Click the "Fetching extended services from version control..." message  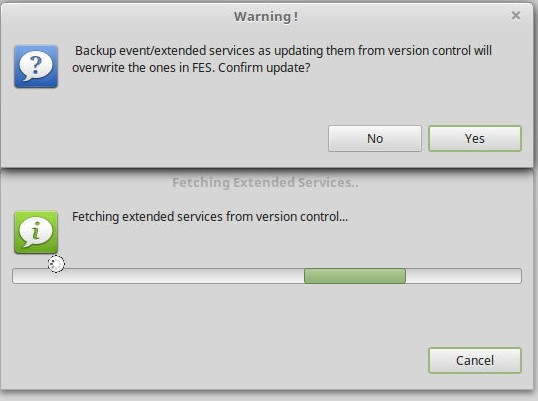pos(210,217)
